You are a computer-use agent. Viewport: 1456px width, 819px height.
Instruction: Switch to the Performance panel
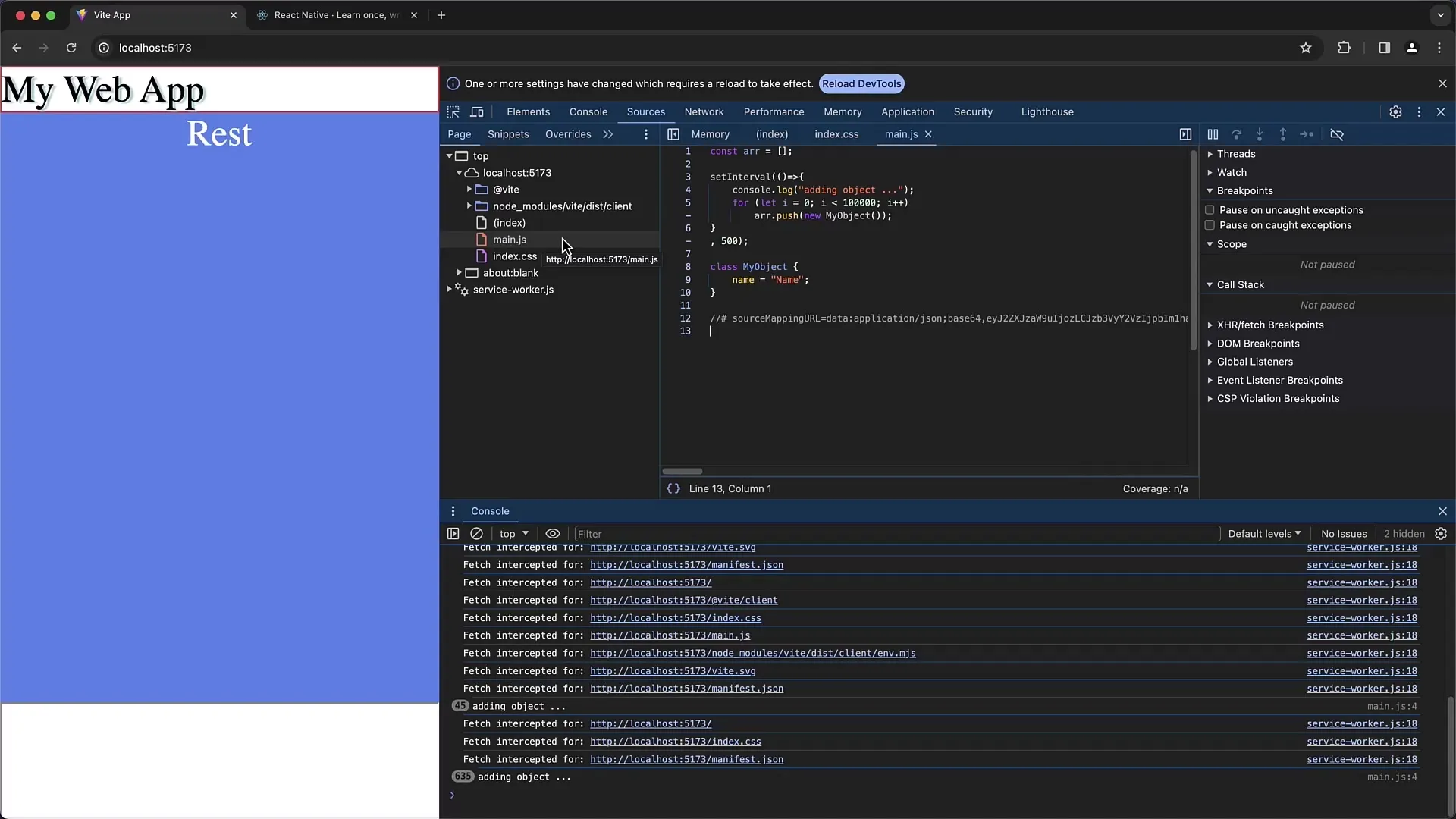pyautogui.click(x=773, y=112)
